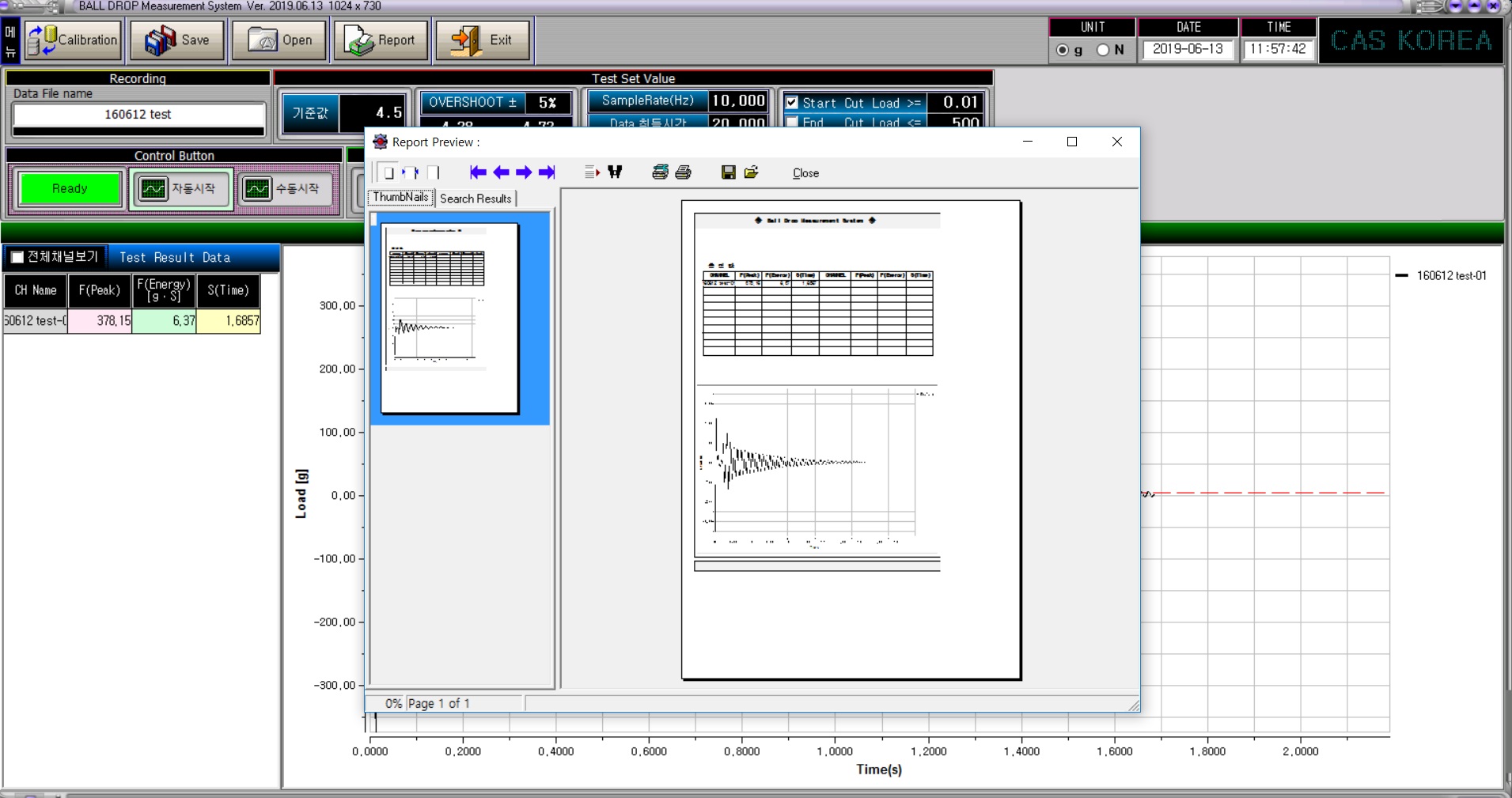The height and width of the screenshot is (798, 1512).
Task: Switch to the ThumbNails tab
Action: pyautogui.click(x=400, y=198)
